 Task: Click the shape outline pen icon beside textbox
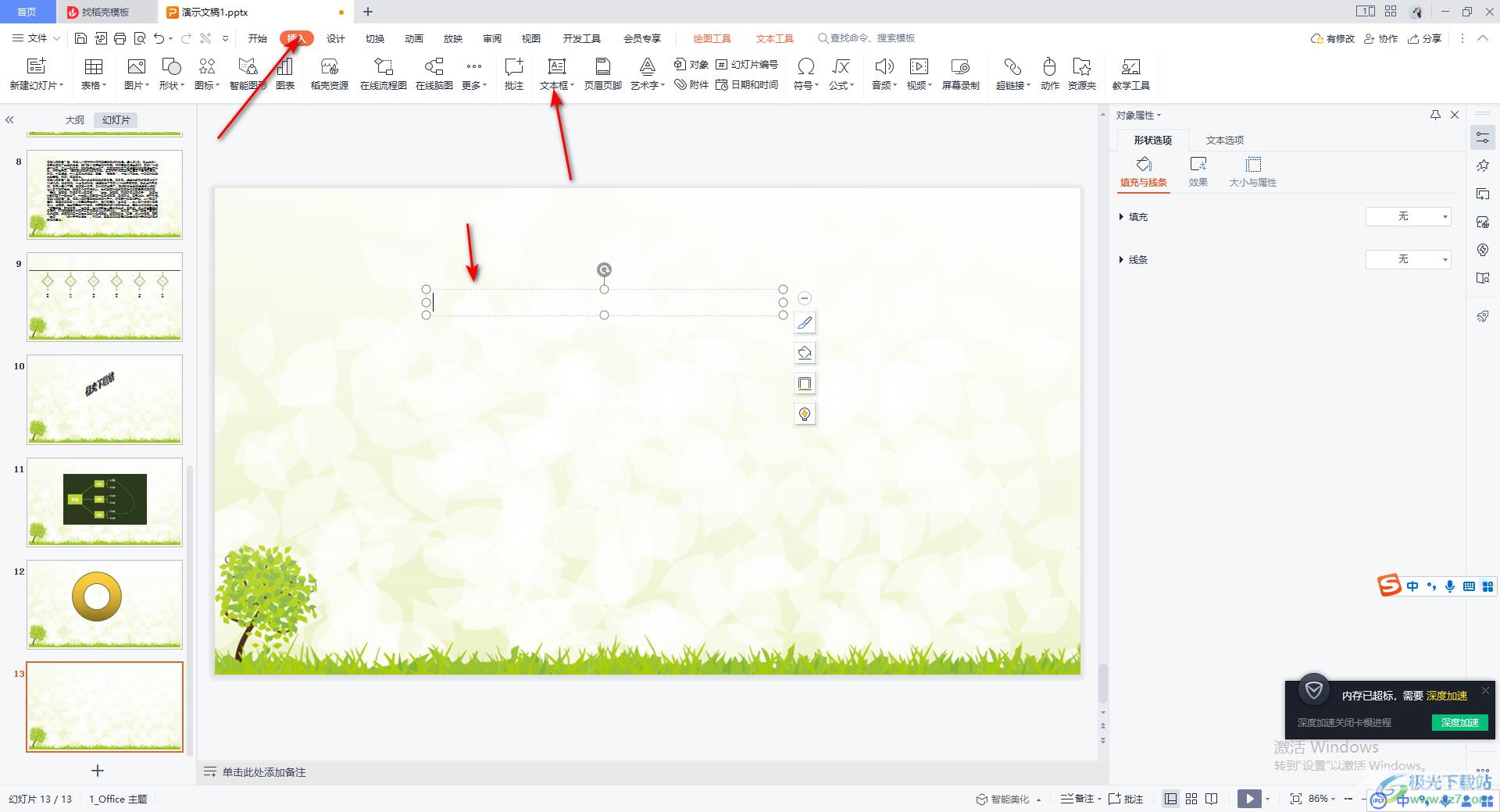804,322
